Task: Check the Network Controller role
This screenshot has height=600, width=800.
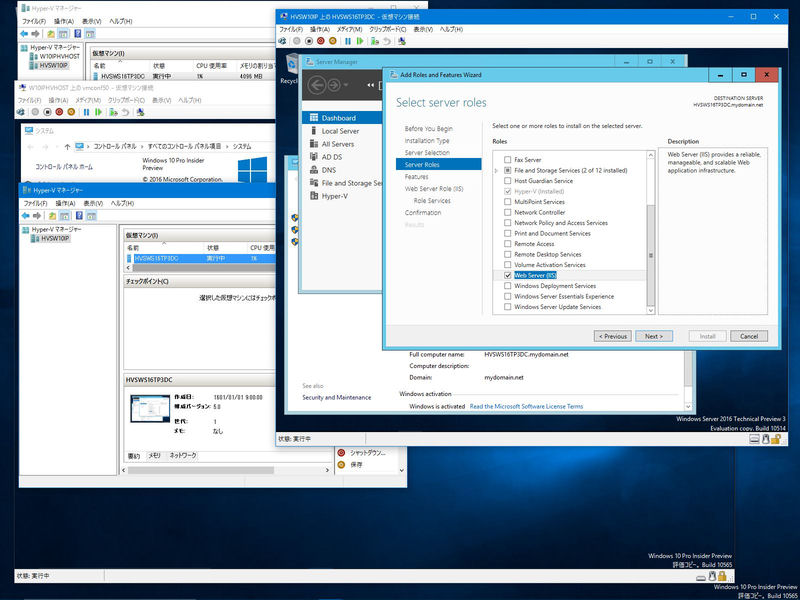Action: [x=507, y=212]
